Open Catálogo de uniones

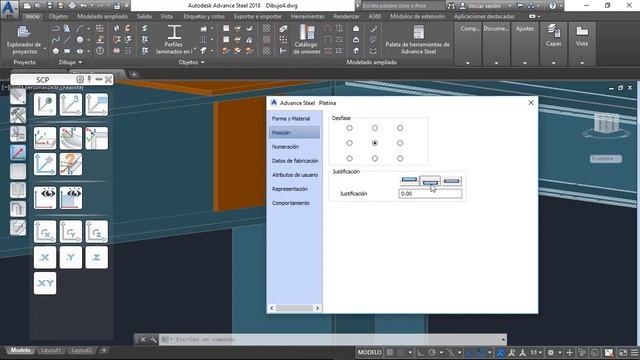point(307,40)
